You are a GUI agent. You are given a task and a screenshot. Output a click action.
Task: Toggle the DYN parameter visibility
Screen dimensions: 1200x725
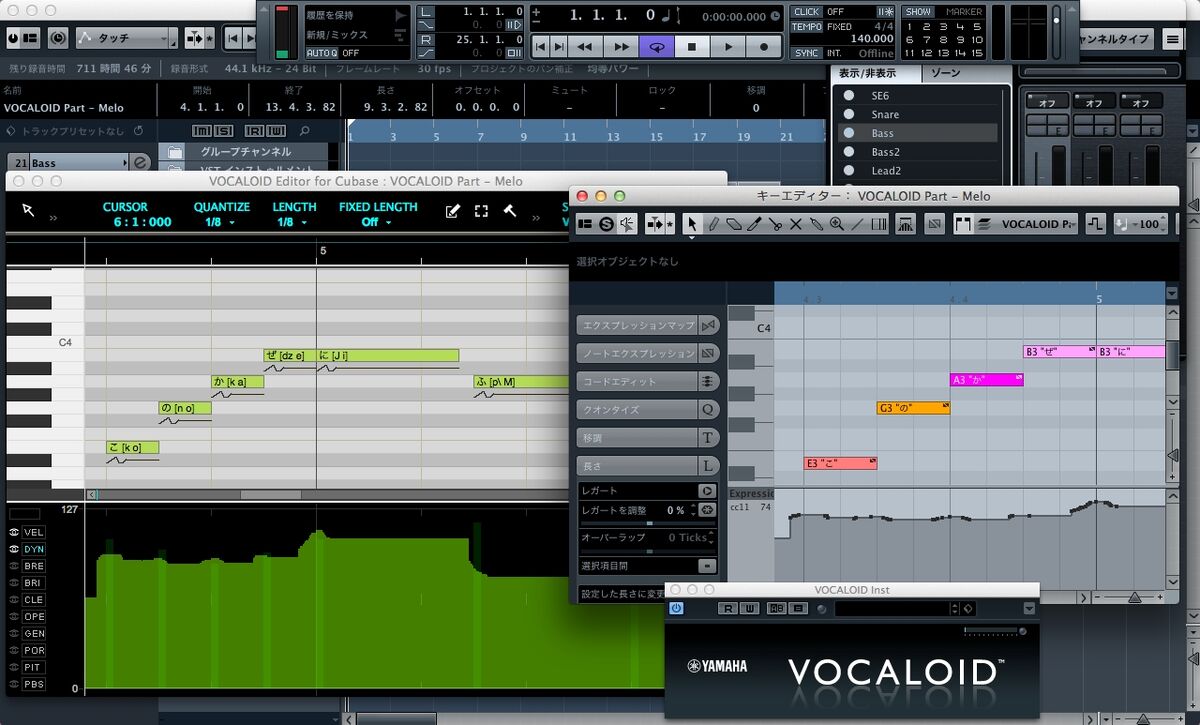[15, 549]
